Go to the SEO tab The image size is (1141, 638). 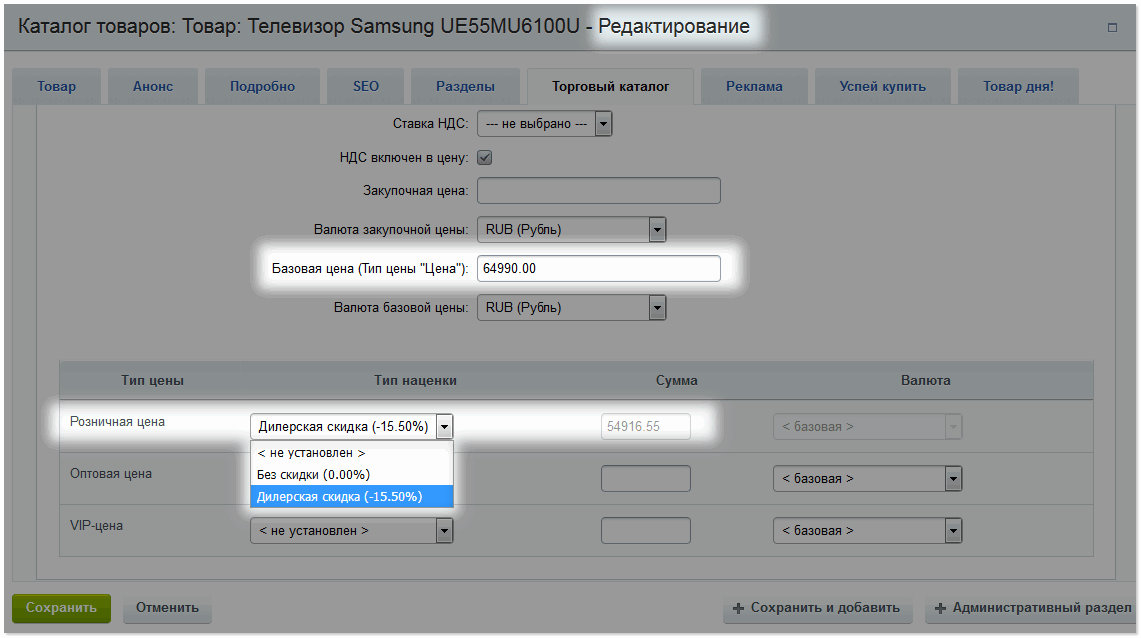coord(365,87)
